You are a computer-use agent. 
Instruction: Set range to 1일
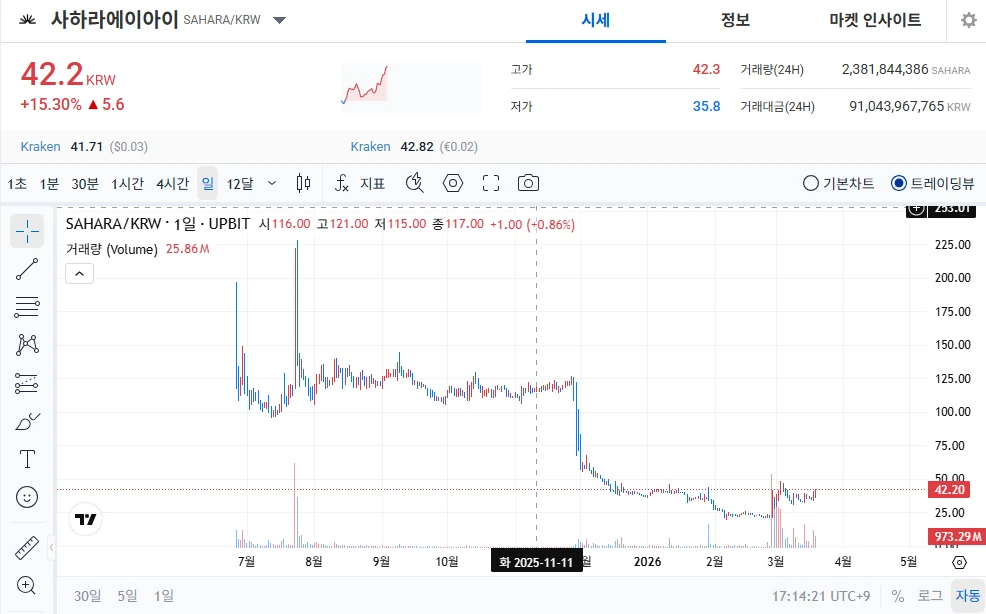[x=164, y=596]
